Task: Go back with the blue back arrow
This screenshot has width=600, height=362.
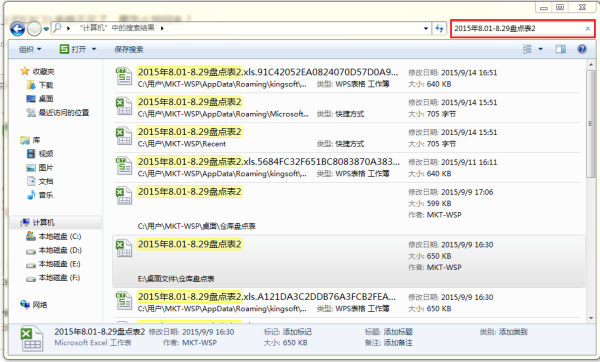Action: 17,29
